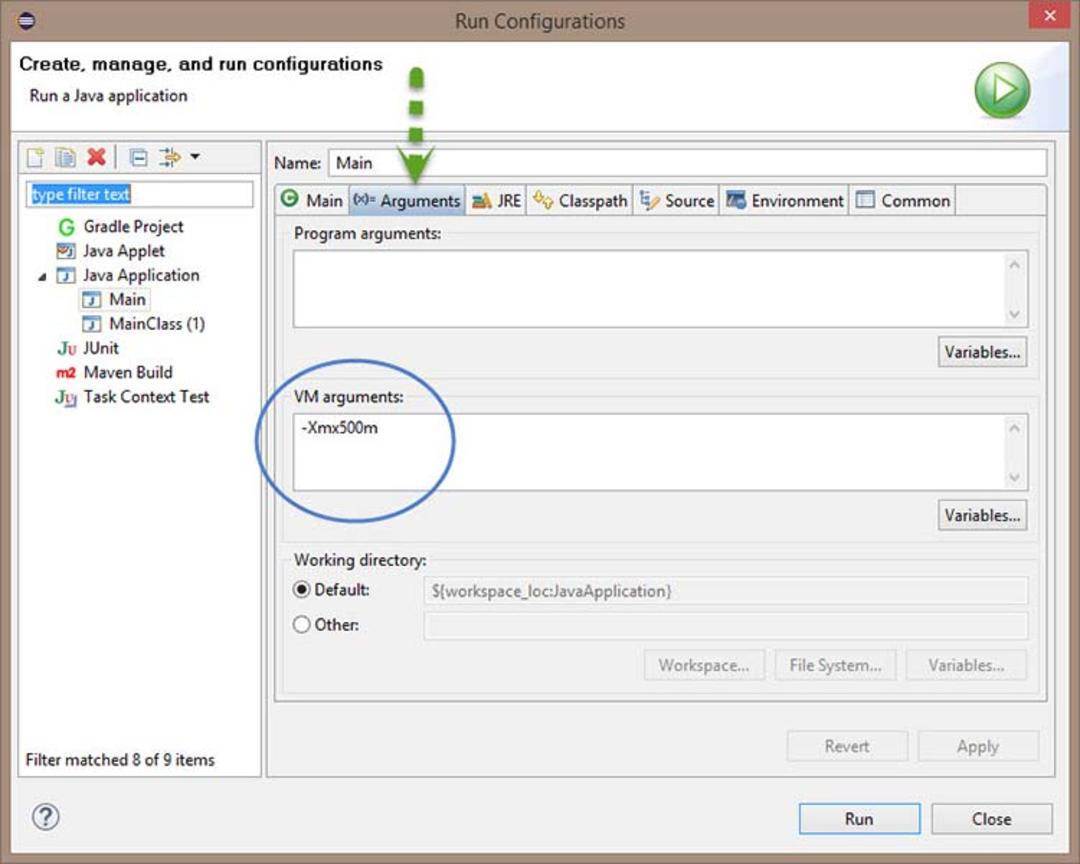Viewport: 1080px width, 864px height.
Task: Click the Duplicate launch configuration icon
Action: tap(65, 158)
